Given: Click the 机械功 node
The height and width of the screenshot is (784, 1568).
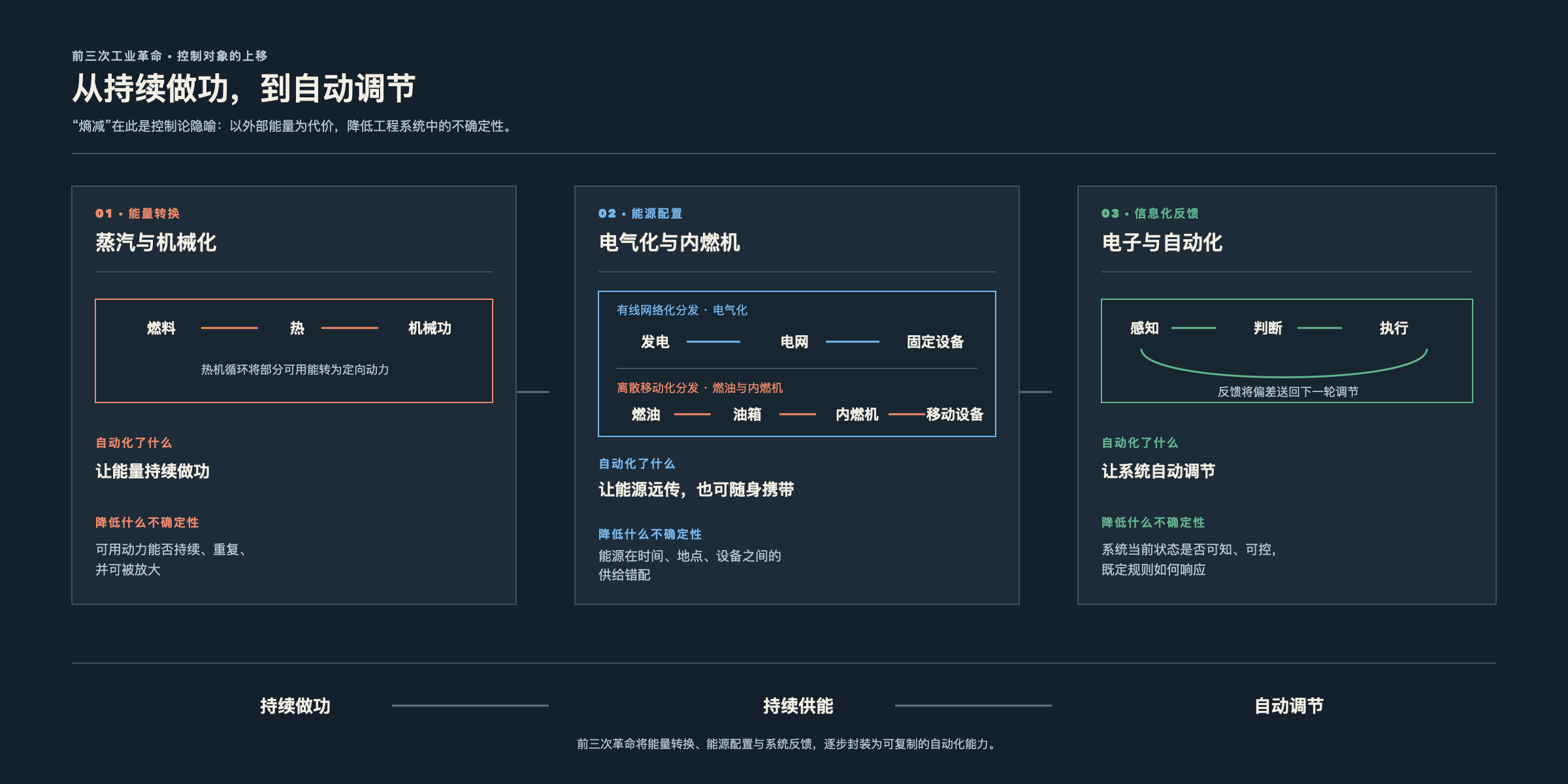Looking at the screenshot, I should click(430, 328).
